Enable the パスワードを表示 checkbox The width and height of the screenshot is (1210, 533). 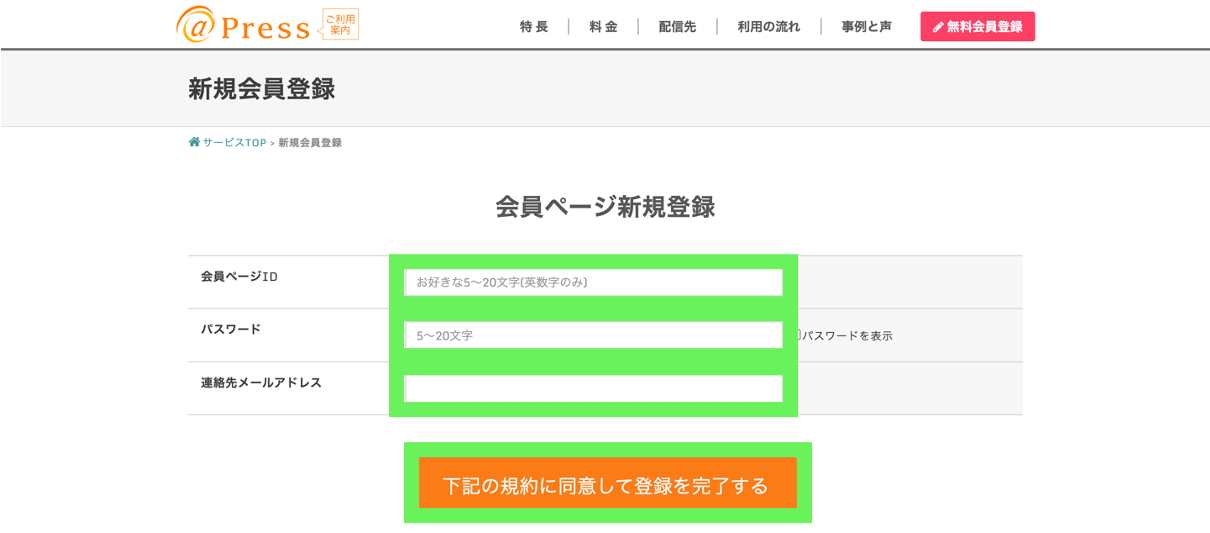click(x=798, y=335)
